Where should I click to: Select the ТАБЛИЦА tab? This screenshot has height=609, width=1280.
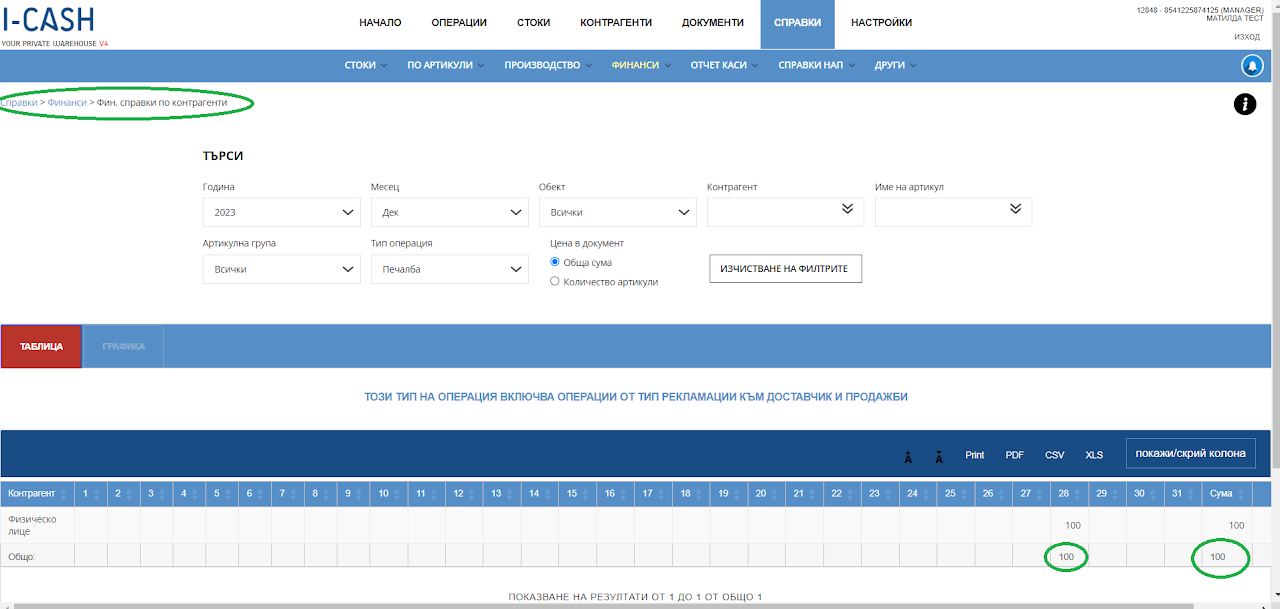click(41, 347)
